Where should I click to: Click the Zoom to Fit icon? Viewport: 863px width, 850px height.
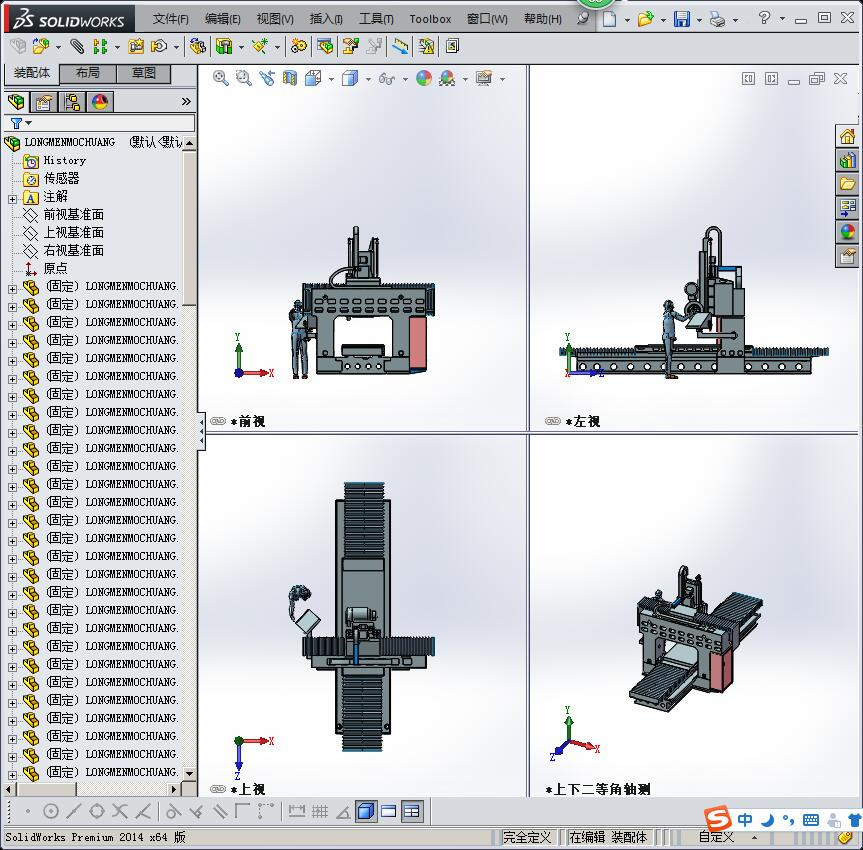click(x=221, y=78)
